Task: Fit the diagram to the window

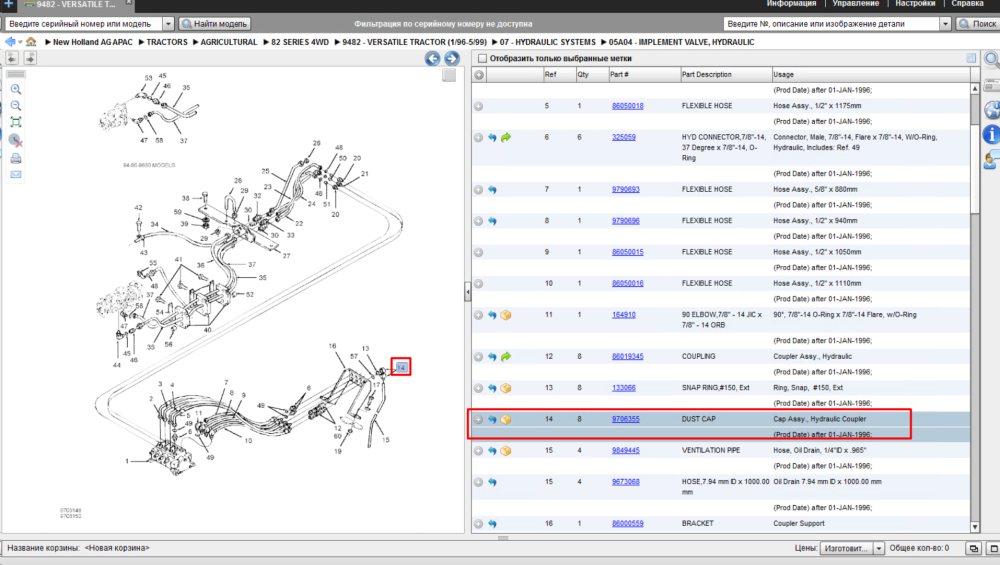Action: pyautogui.click(x=16, y=122)
